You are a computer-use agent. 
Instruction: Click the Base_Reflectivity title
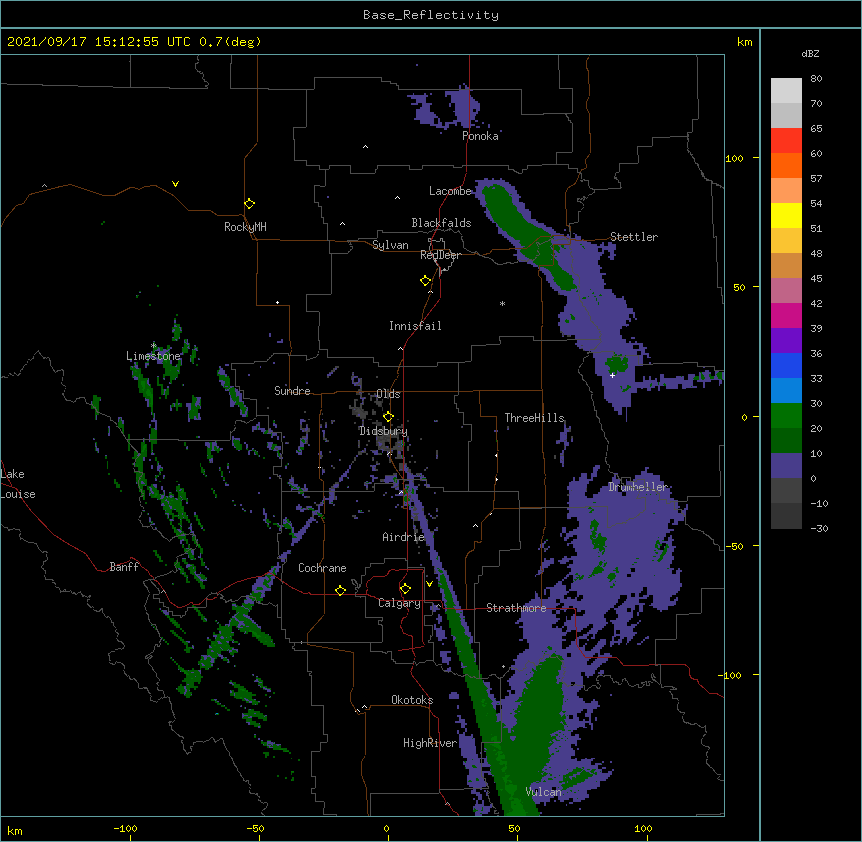tap(431, 15)
